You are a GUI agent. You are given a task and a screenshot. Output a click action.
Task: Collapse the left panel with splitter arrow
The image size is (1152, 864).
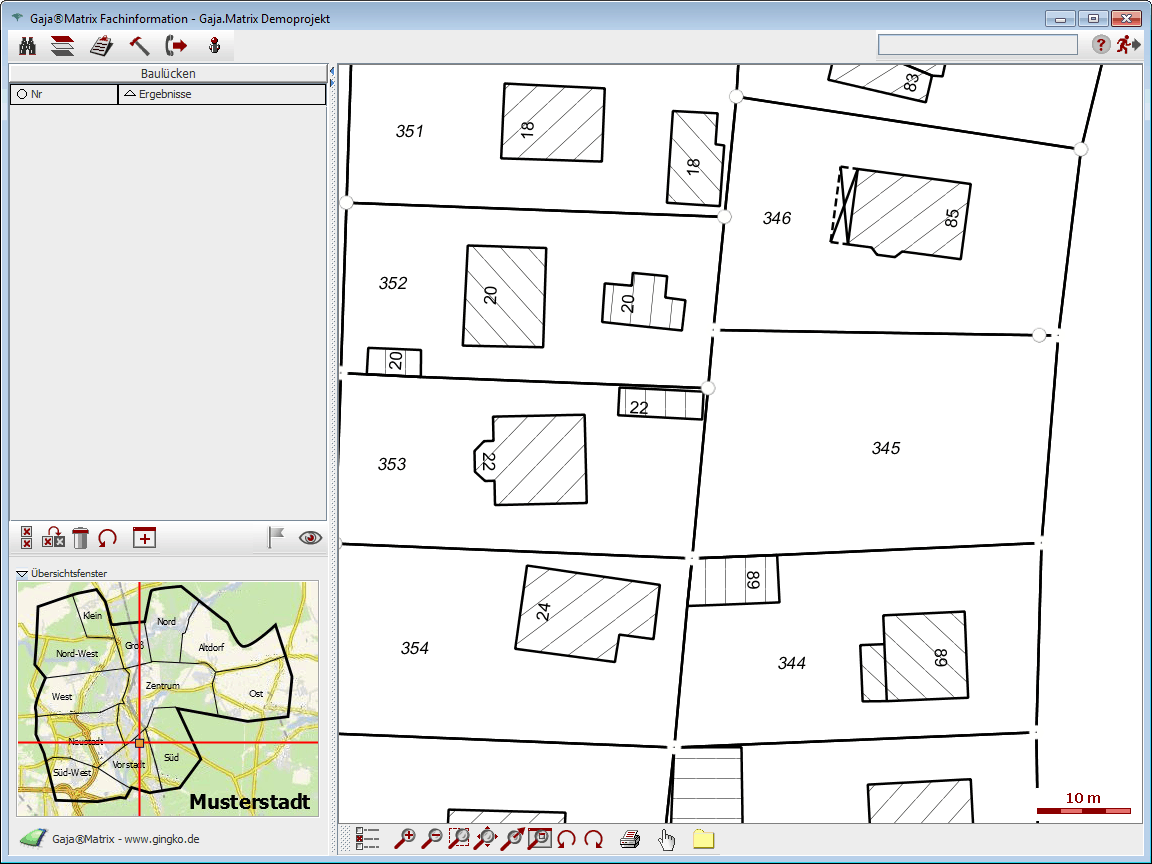(332, 70)
